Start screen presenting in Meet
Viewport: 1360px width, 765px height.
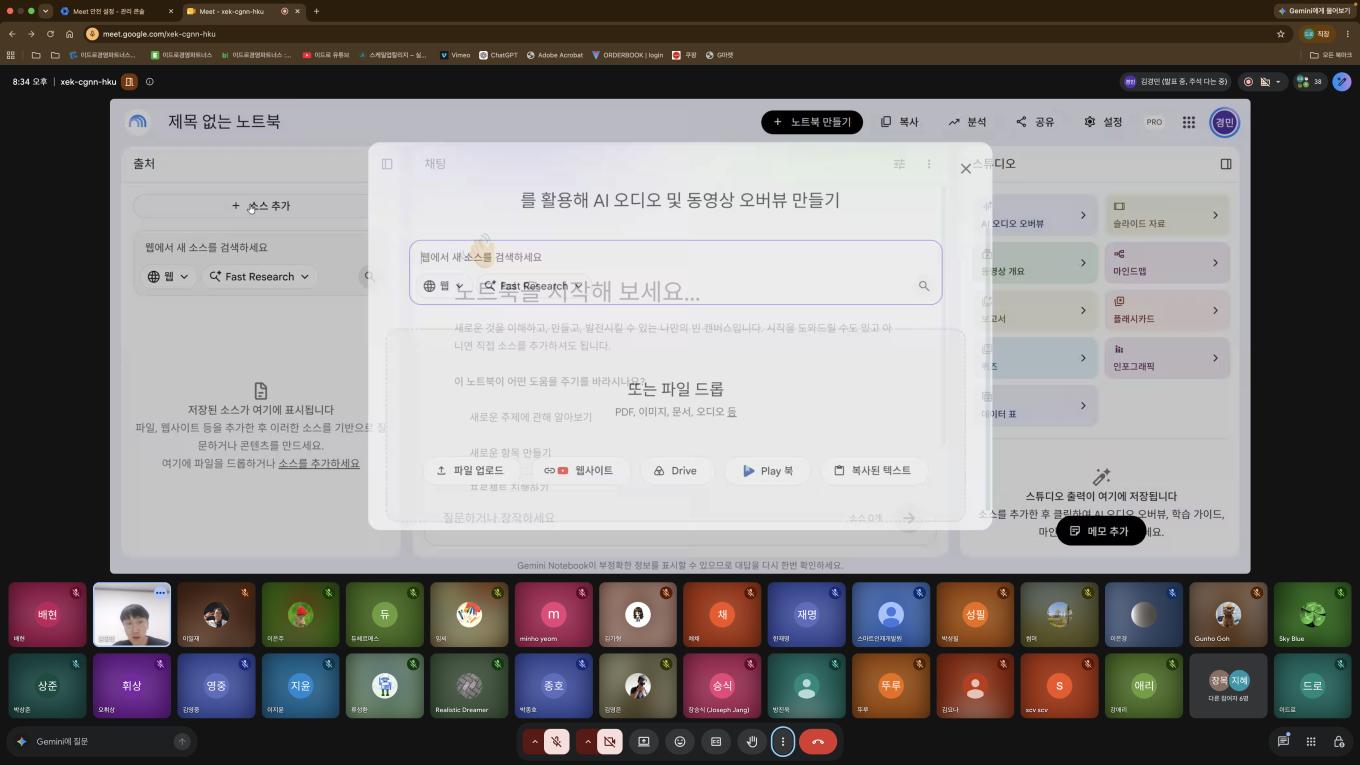pyautogui.click(x=644, y=741)
